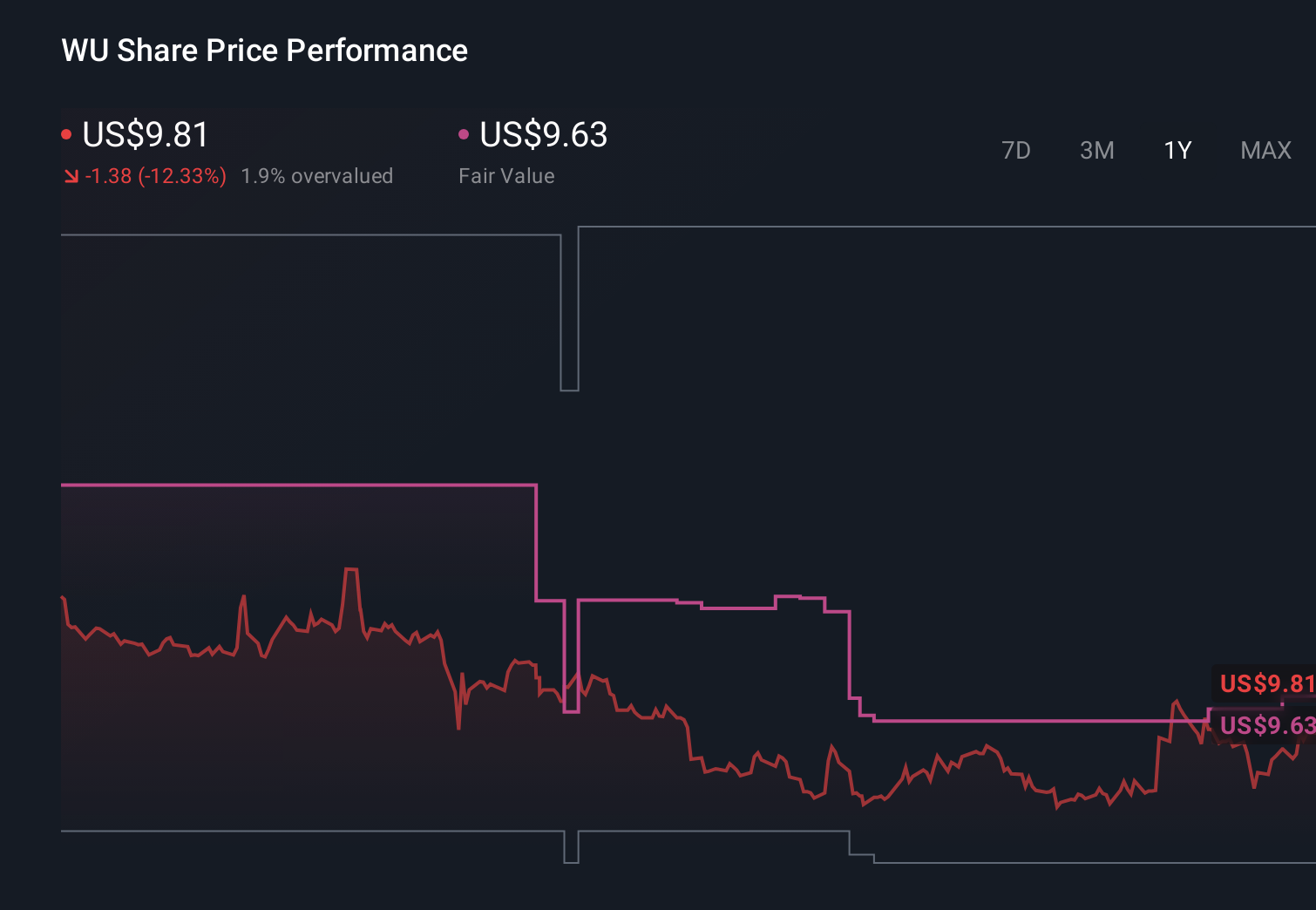Select the red share price legend dot
The height and width of the screenshot is (910, 1316).
(67, 132)
